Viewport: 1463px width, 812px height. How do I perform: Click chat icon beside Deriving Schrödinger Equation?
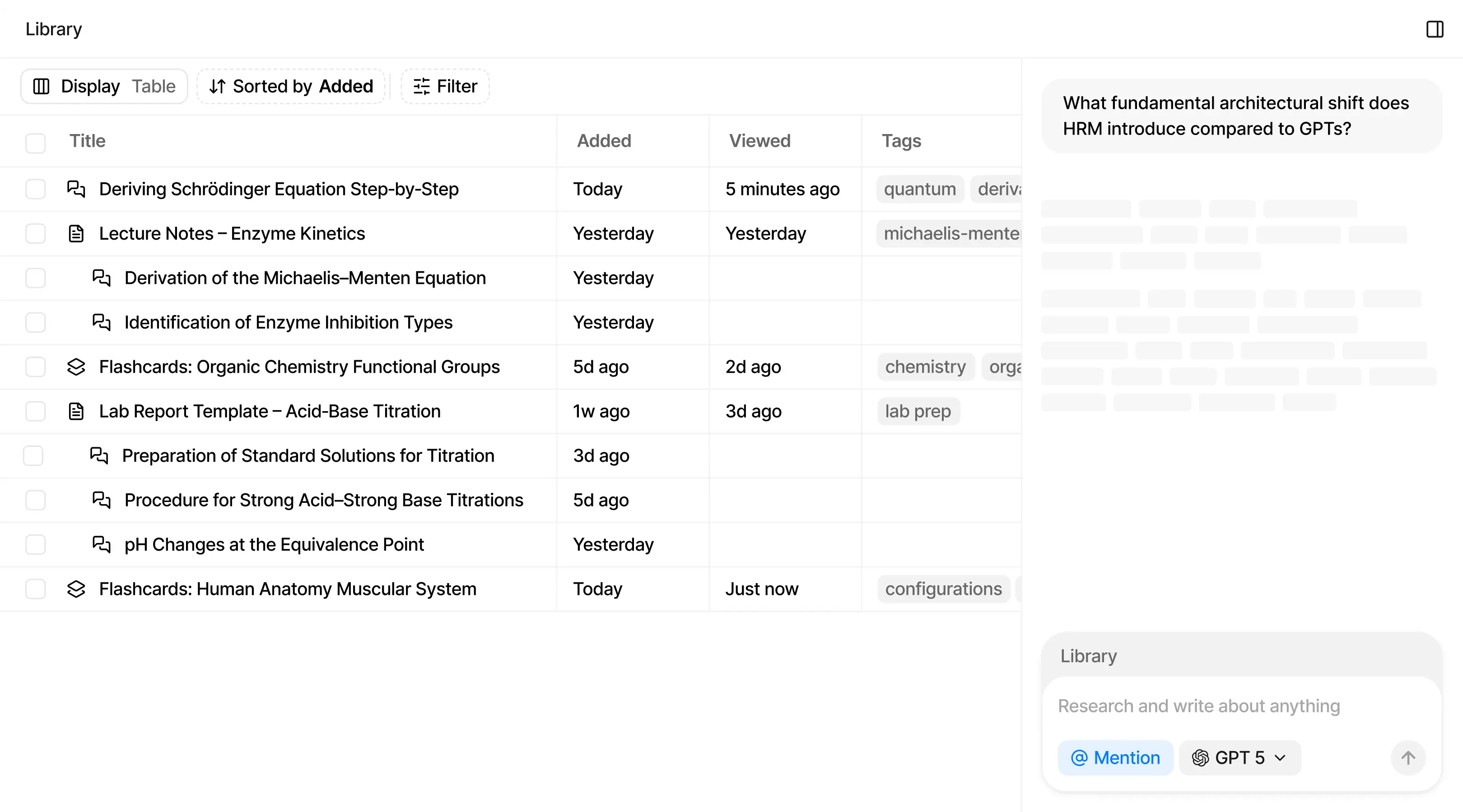coord(76,189)
